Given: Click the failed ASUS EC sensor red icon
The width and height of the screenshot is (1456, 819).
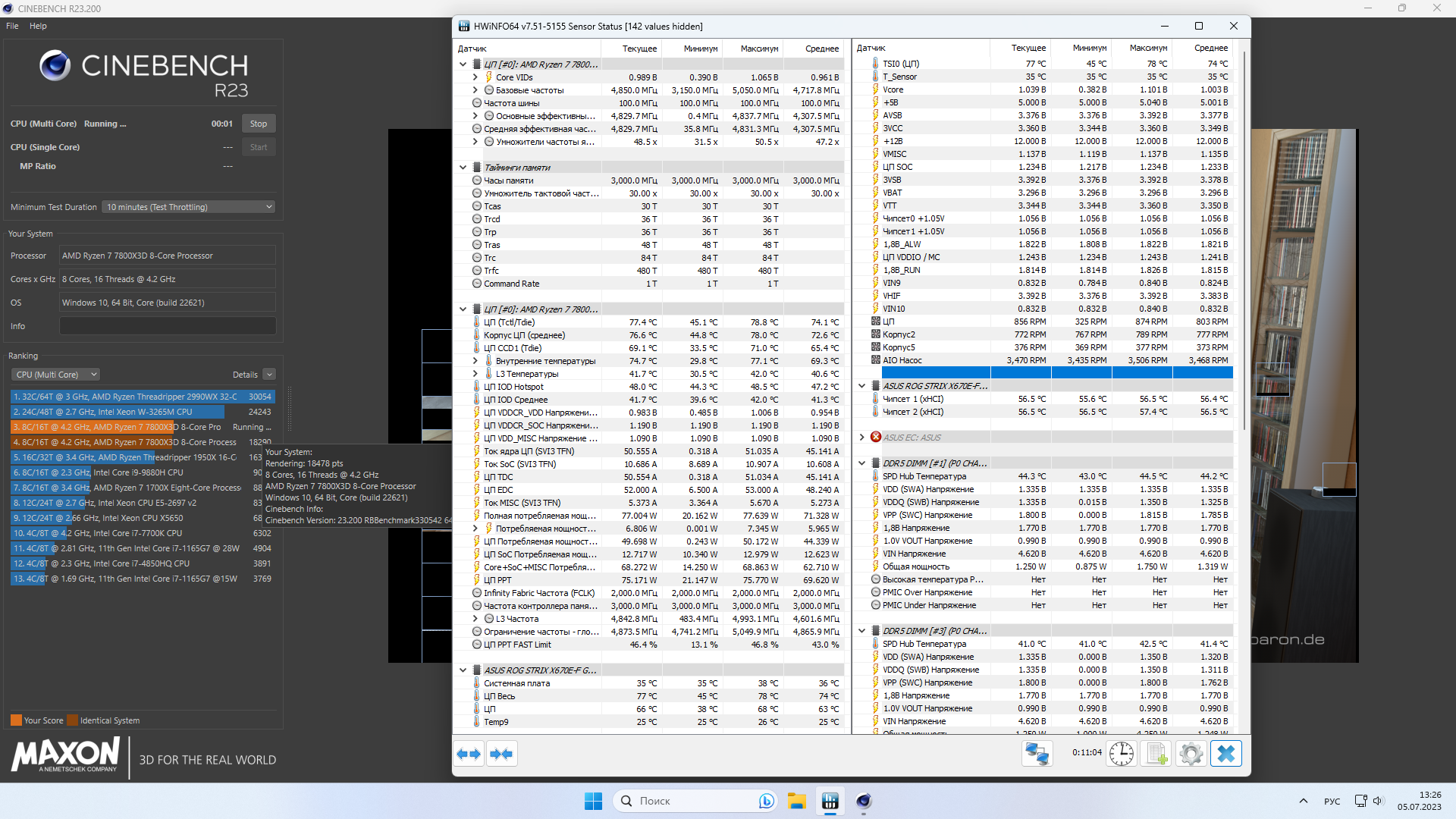Looking at the screenshot, I should tap(876, 438).
